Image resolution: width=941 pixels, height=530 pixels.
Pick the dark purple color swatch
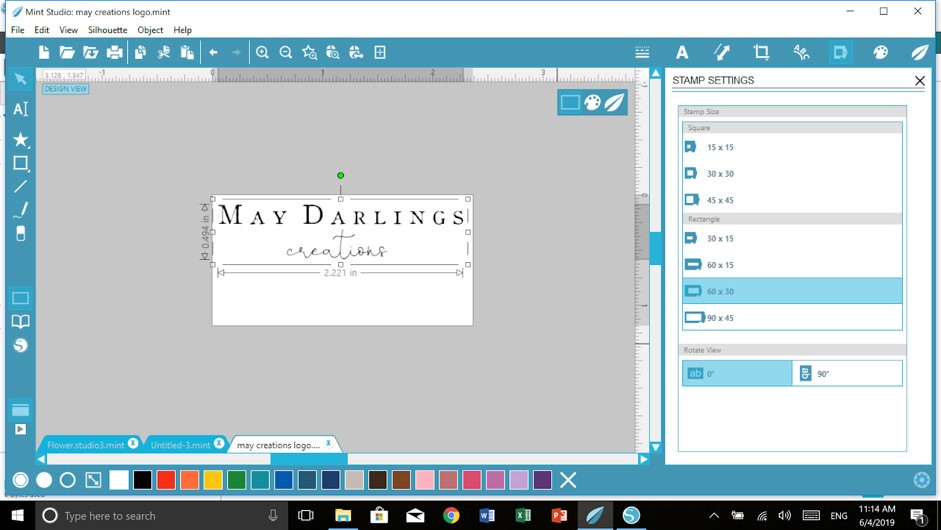pos(543,480)
